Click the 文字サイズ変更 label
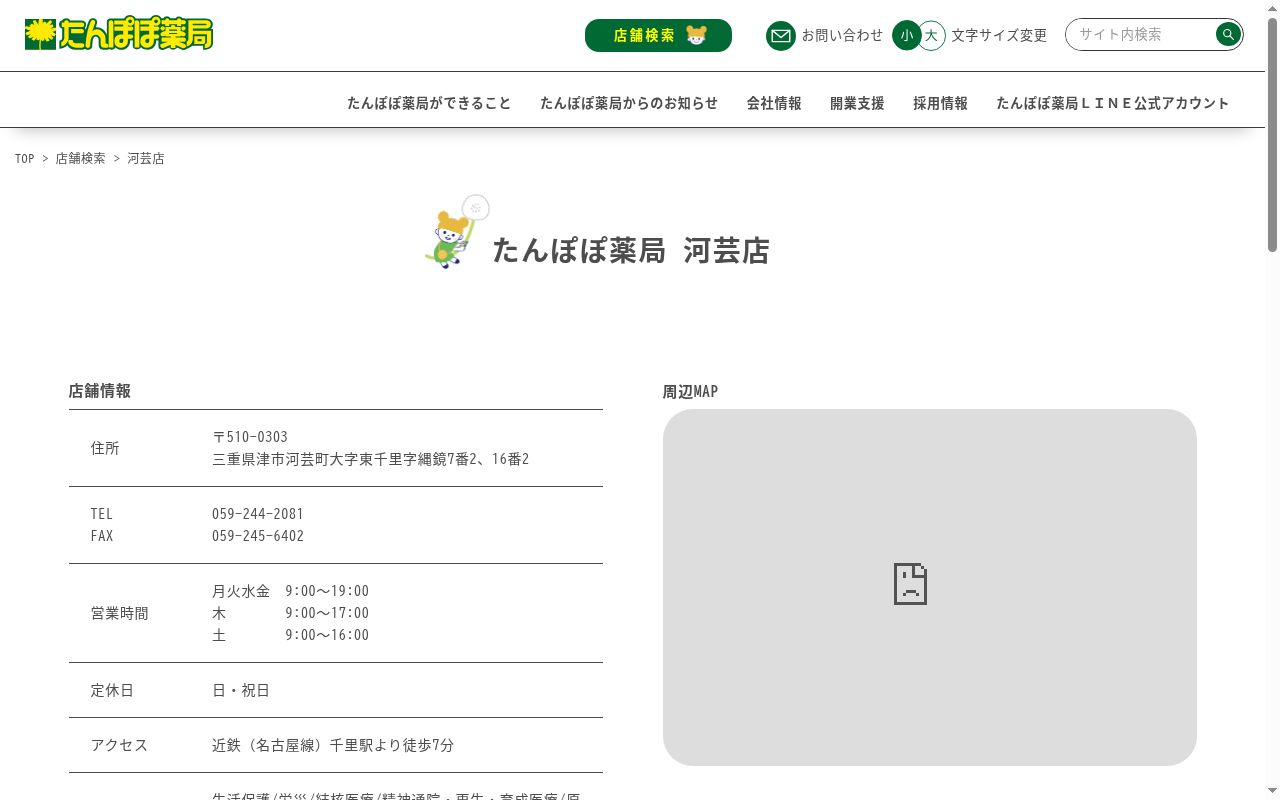This screenshot has width=1280, height=800. [x=999, y=35]
